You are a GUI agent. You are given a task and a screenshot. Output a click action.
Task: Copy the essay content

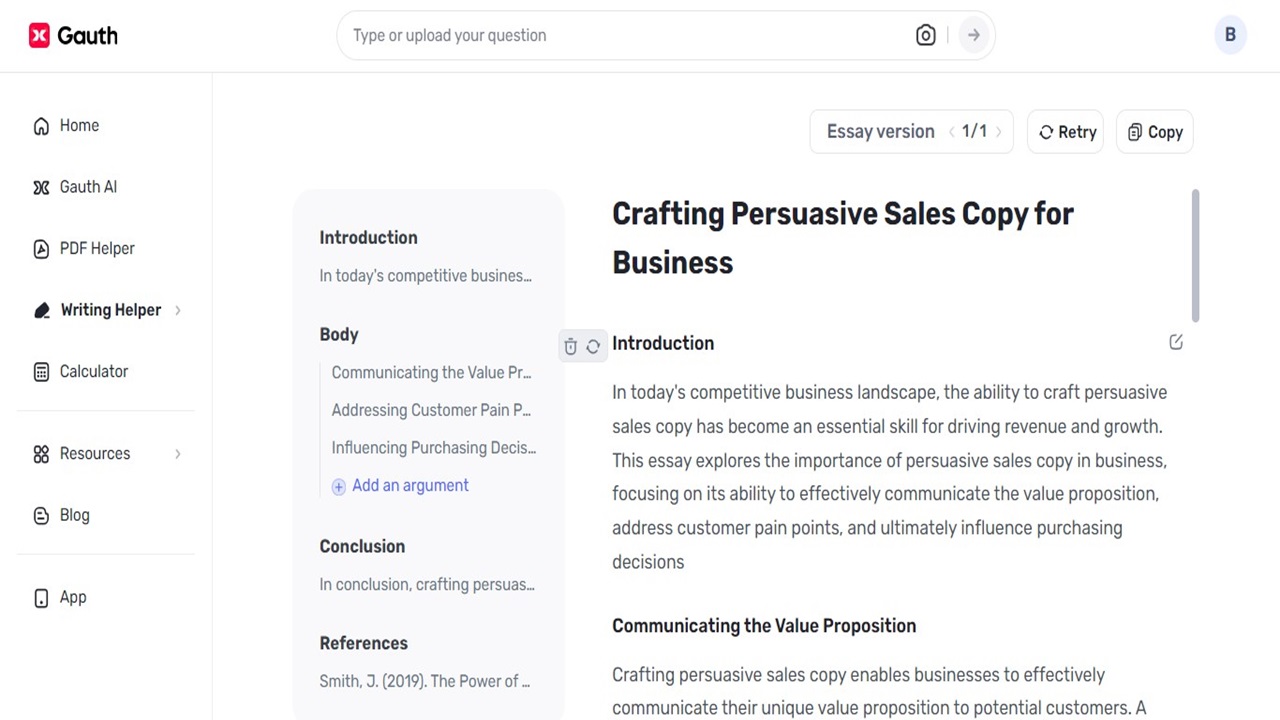[1154, 131]
